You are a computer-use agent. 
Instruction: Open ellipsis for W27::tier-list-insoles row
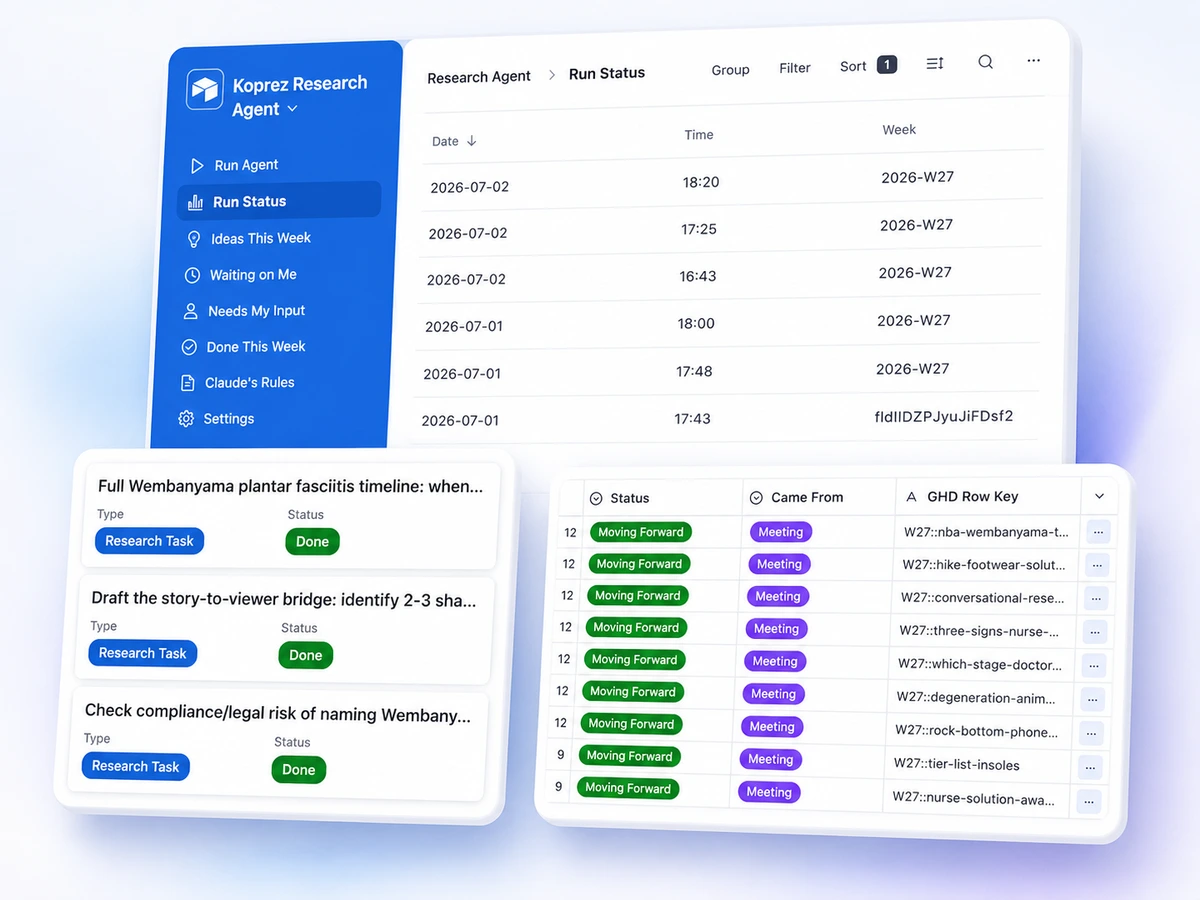[x=1090, y=767]
